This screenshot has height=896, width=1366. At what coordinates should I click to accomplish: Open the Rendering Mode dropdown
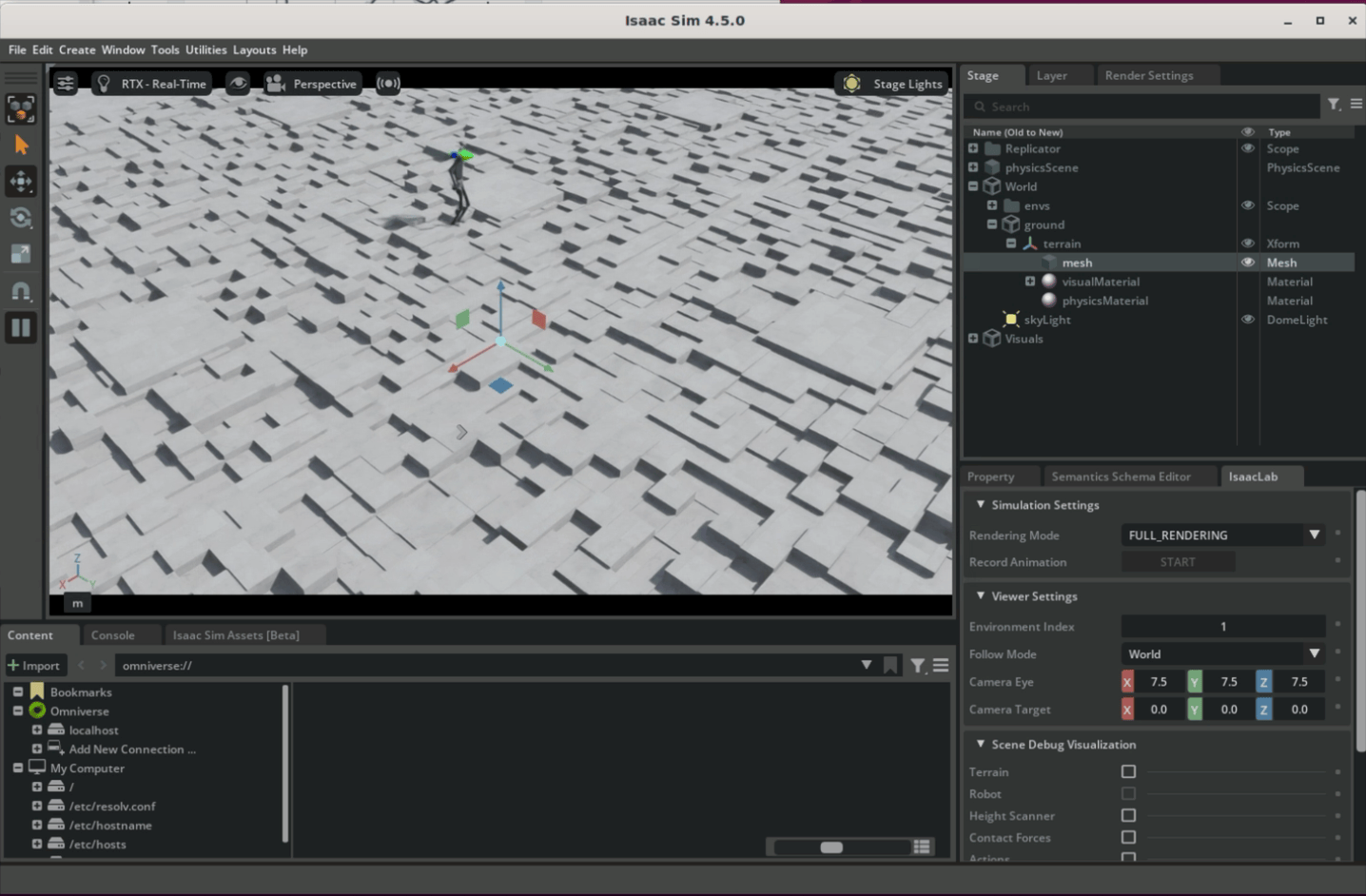pyautogui.click(x=1223, y=536)
